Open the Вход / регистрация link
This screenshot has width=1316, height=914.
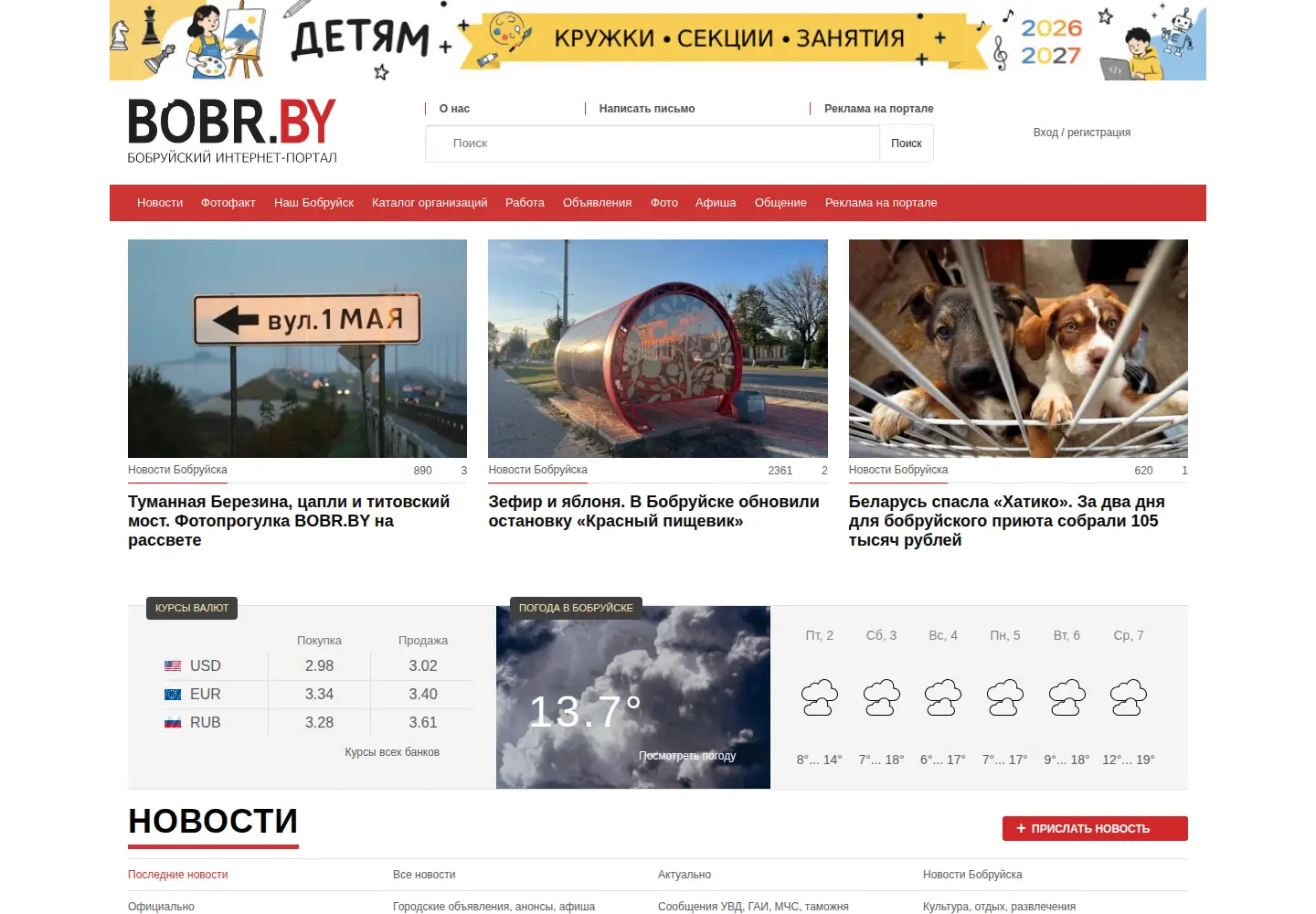[1082, 133]
